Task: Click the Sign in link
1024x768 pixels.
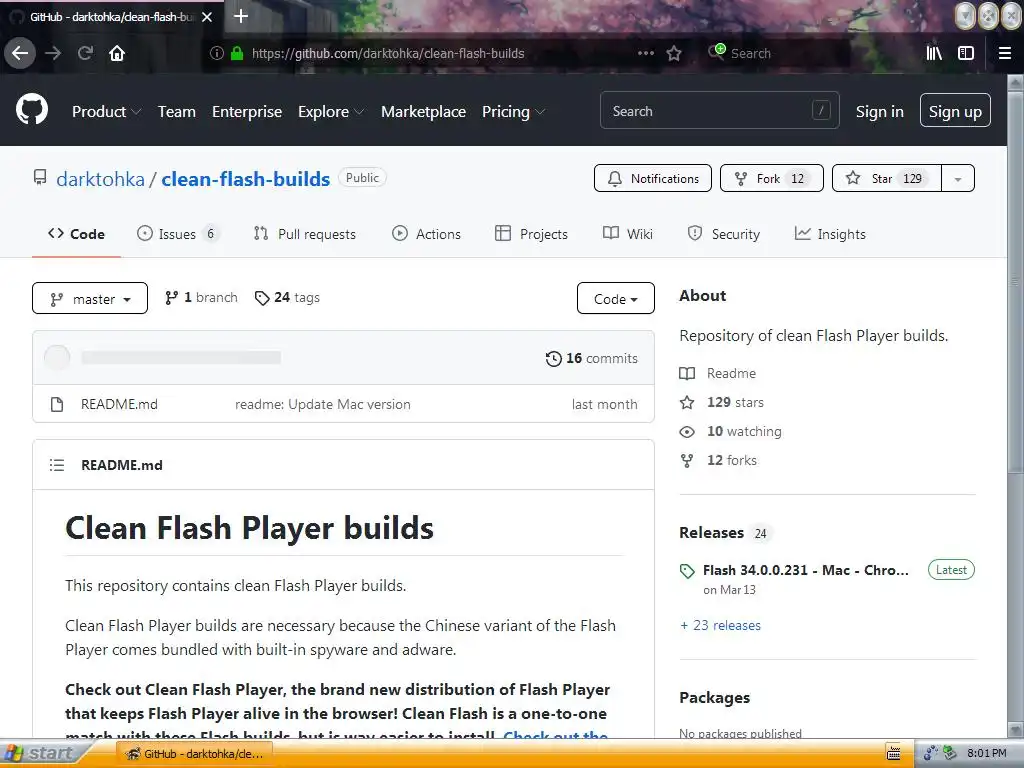Action: coord(880,112)
